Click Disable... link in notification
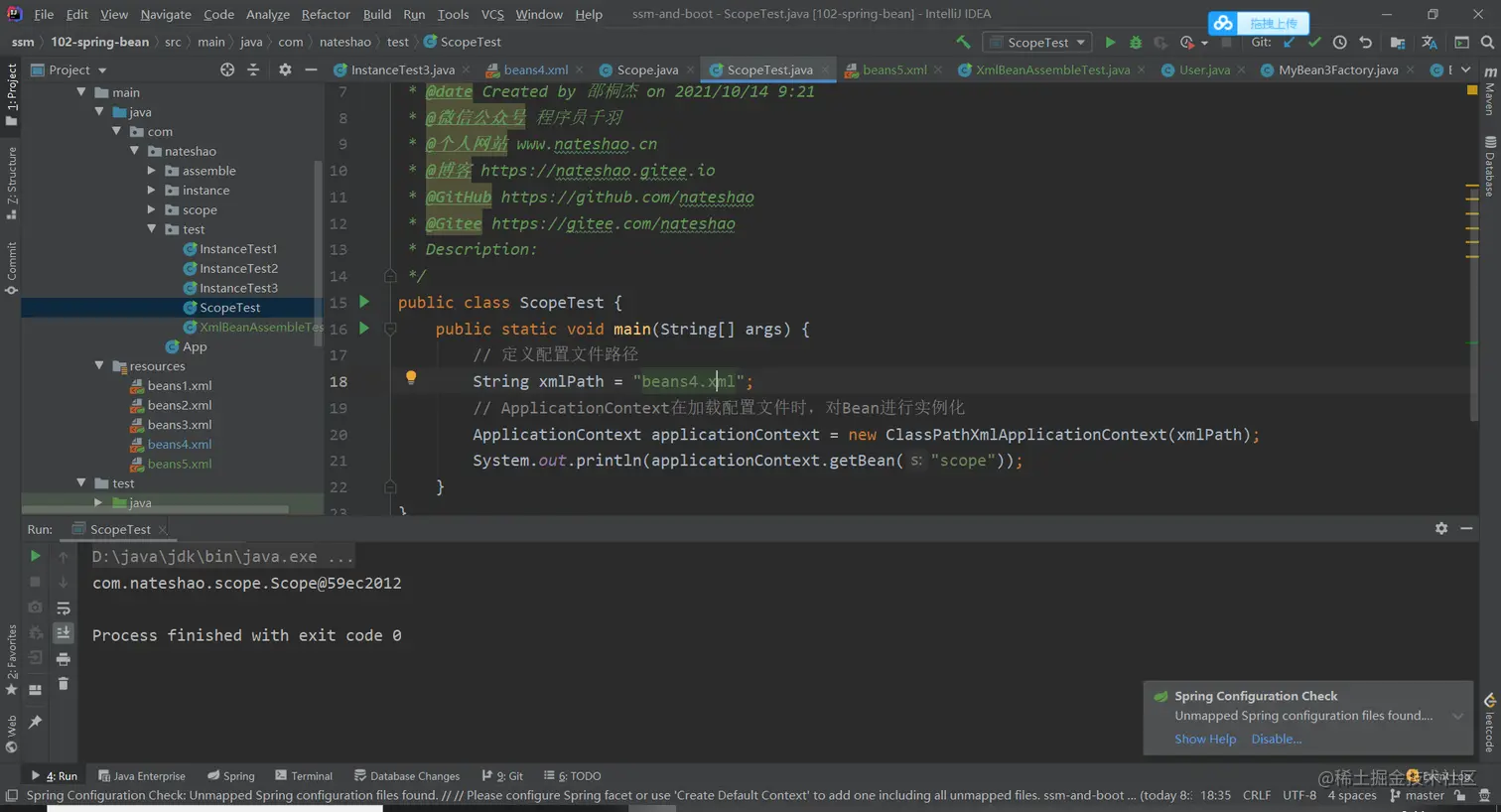 click(1276, 739)
